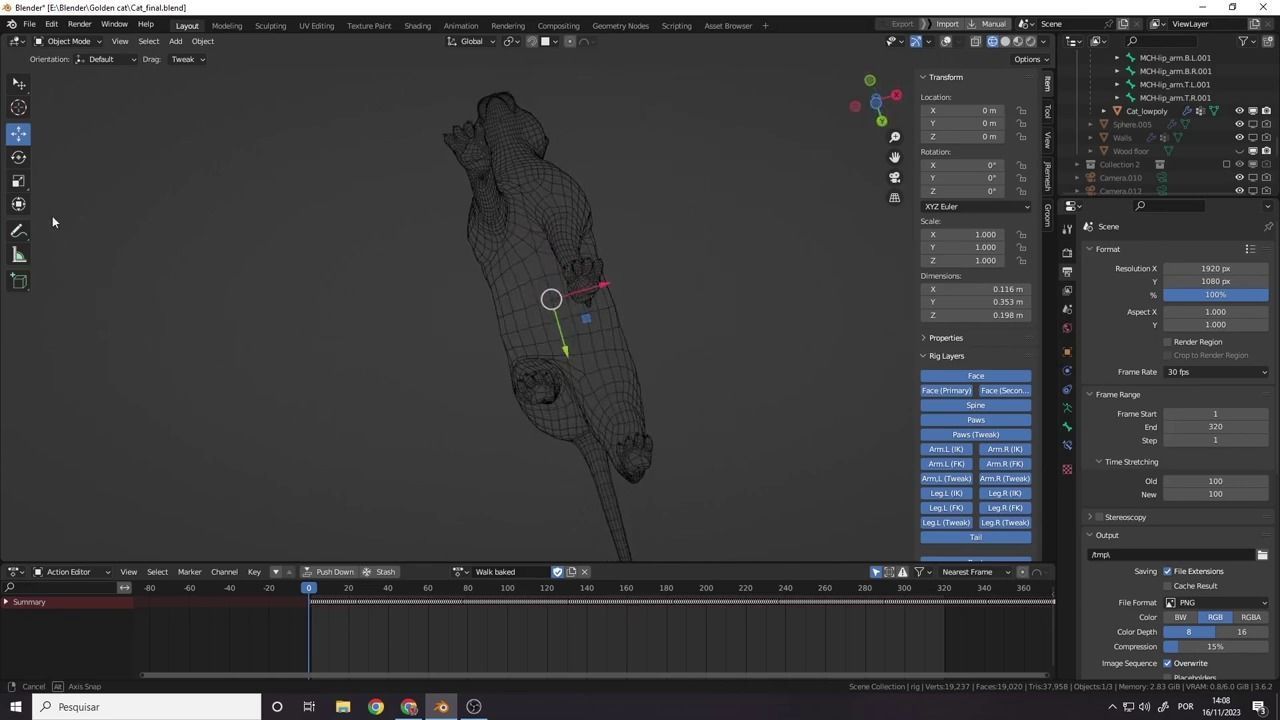Open File Explorer from the taskbar
The height and width of the screenshot is (720, 1280).
coord(343,707)
